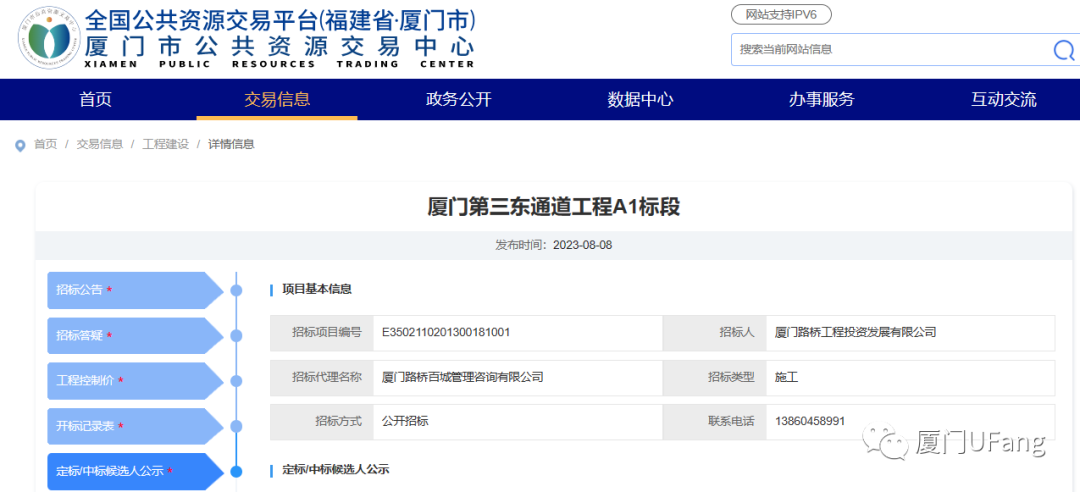Screen dimensions: 1080x492
Task: Click the timeline dot beside 招标公告
Action: coord(236,290)
